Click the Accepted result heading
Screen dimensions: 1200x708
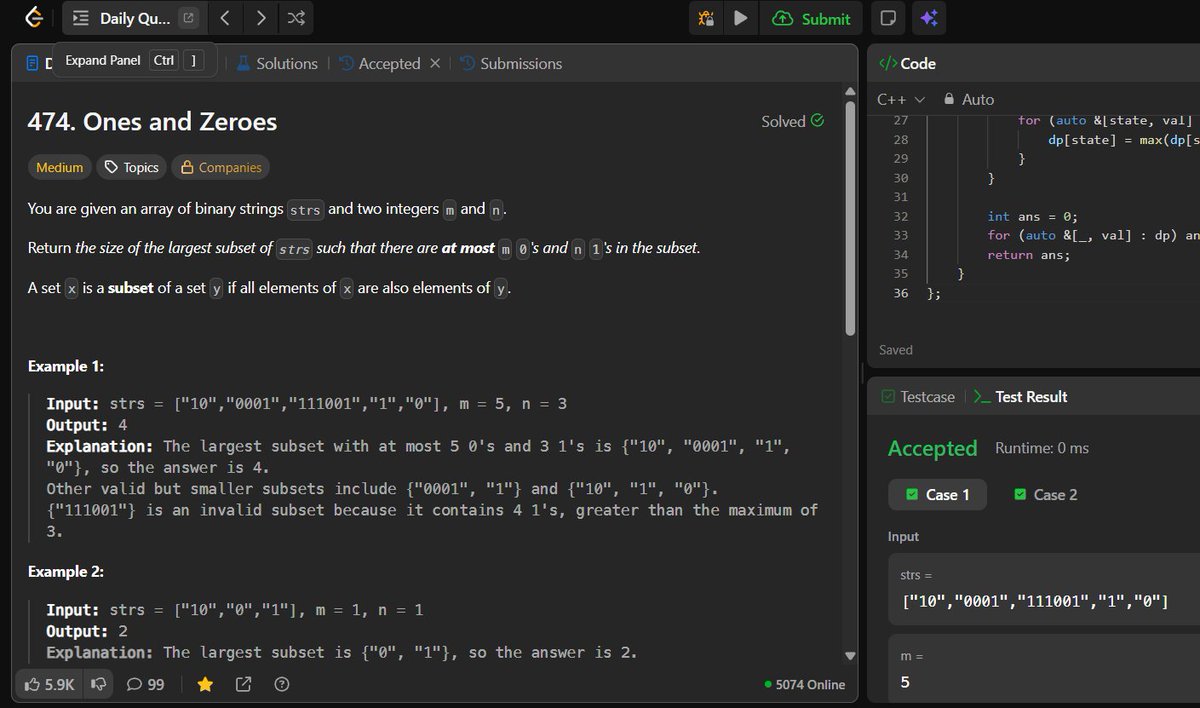point(932,448)
